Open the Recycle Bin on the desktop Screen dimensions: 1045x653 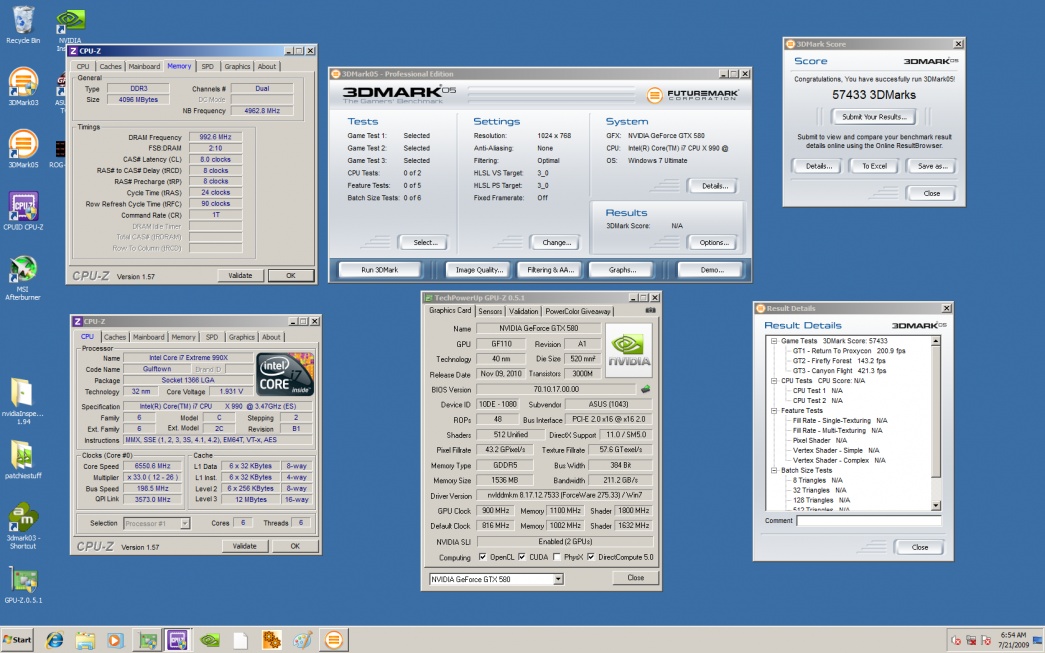pyautogui.click(x=22, y=20)
